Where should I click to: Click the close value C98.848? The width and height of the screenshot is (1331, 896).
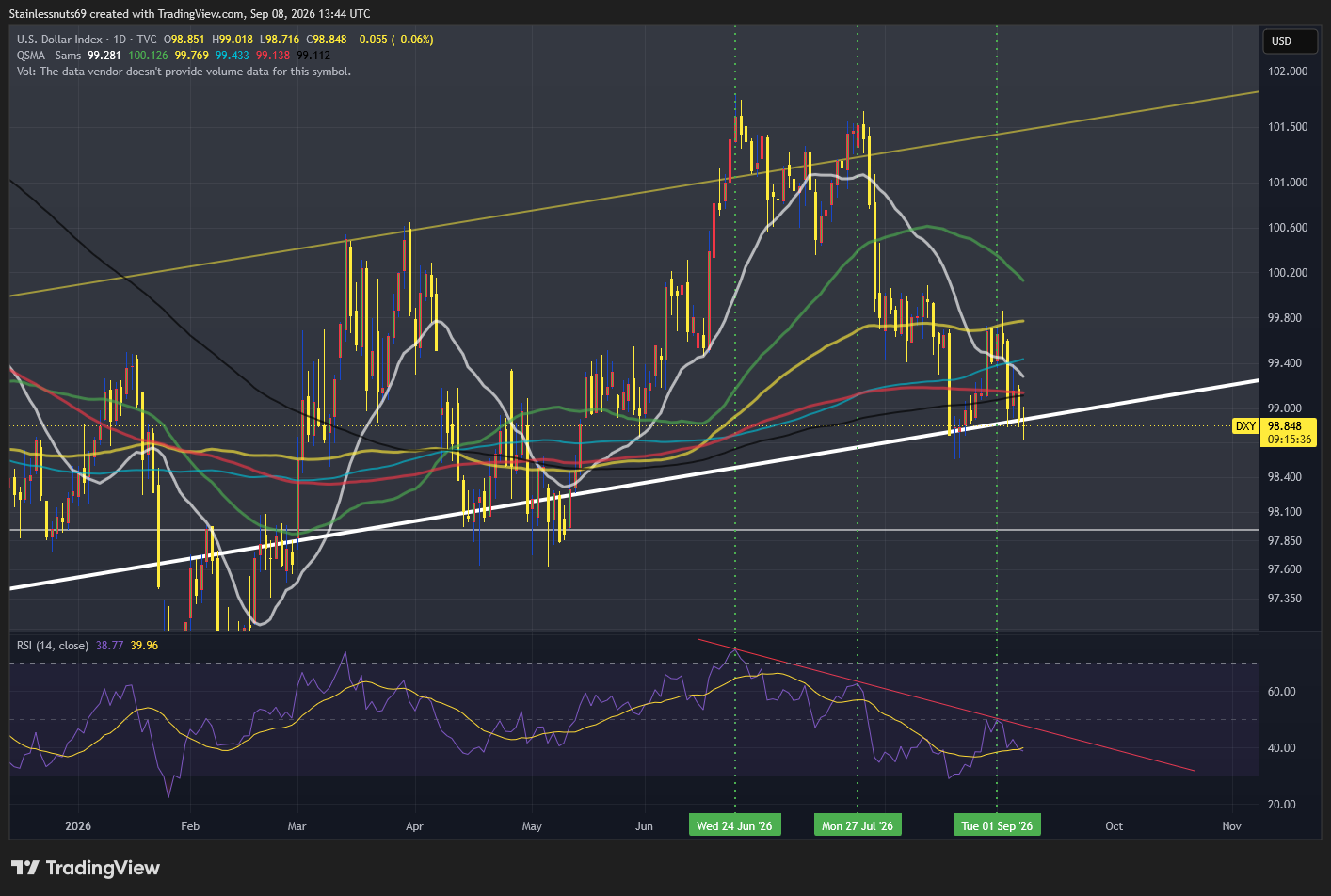point(327,40)
